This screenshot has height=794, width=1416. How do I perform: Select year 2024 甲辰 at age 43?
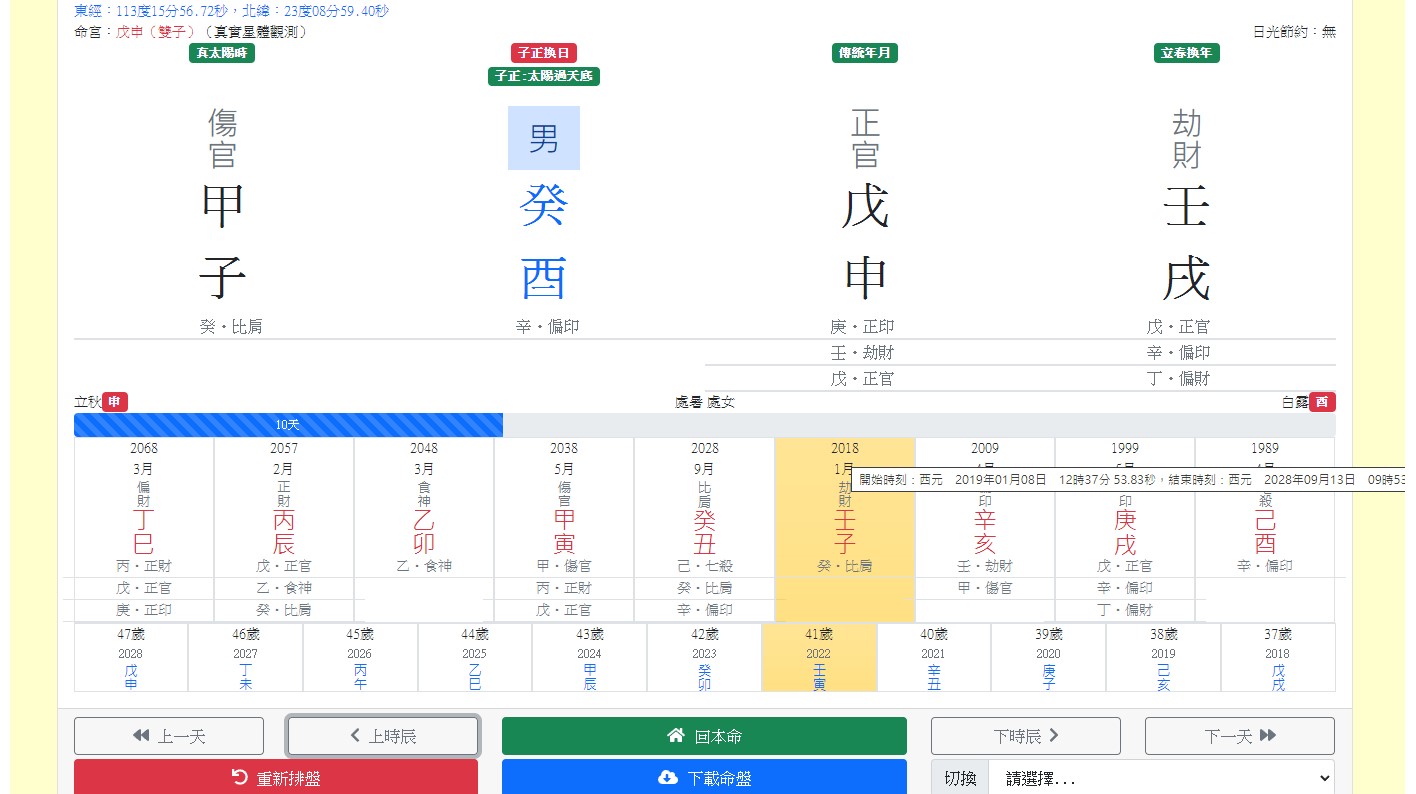point(590,658)
